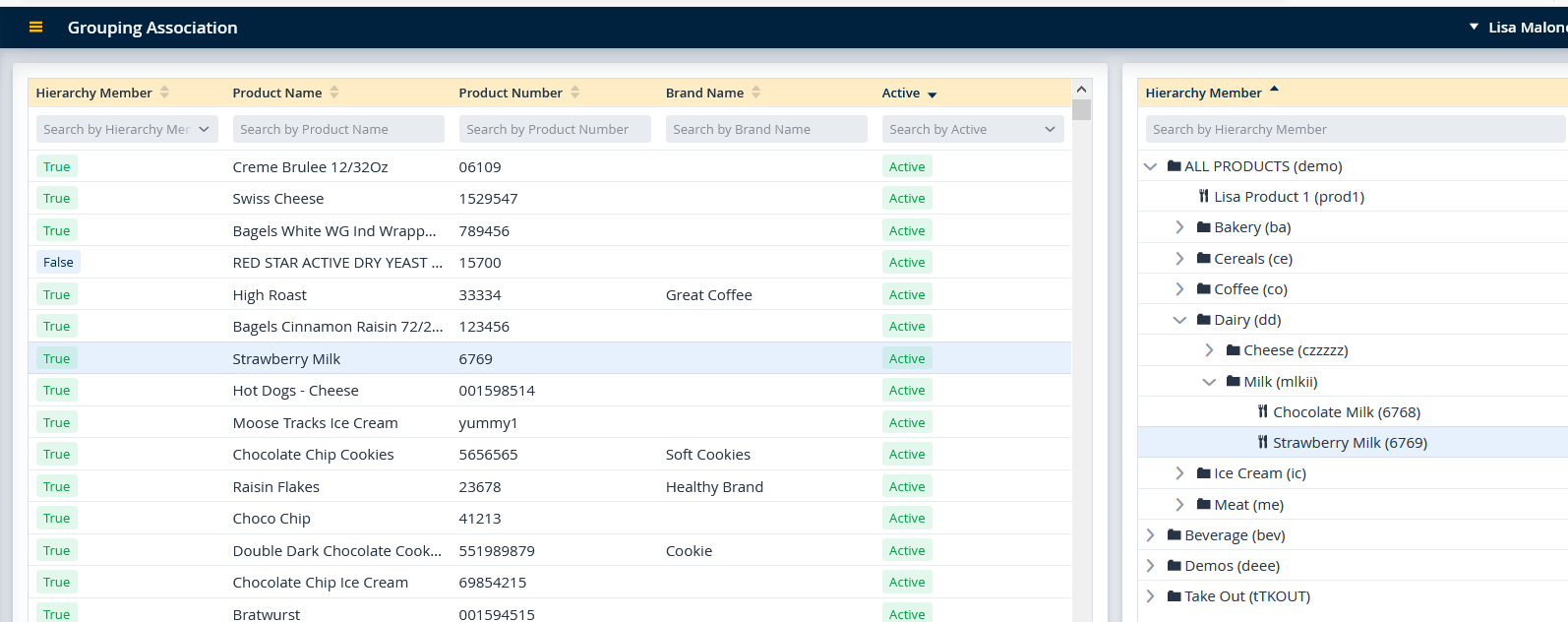
Task: Collapse the Dairy tree node
Action: [x=1179, y=320]
